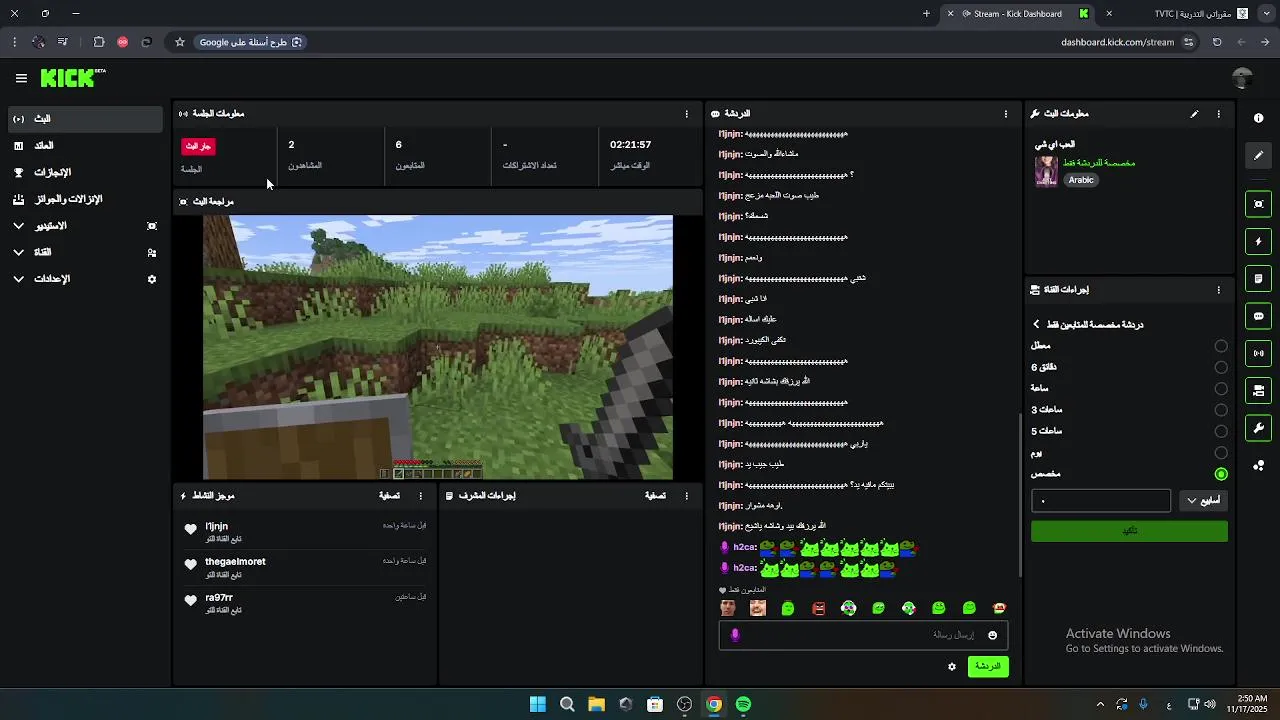Open File Explorer from the taskbar

[596, 704]
